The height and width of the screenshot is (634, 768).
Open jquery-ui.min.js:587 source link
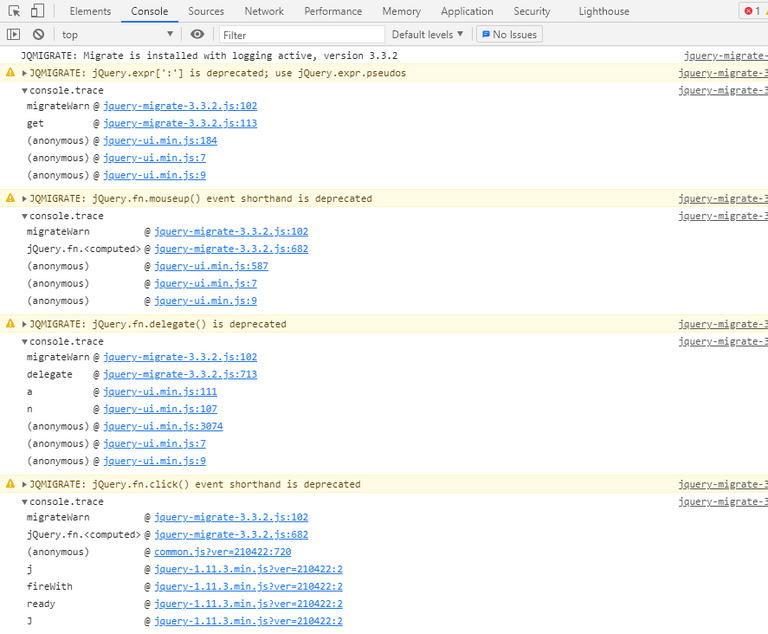[x=211, y=266]
